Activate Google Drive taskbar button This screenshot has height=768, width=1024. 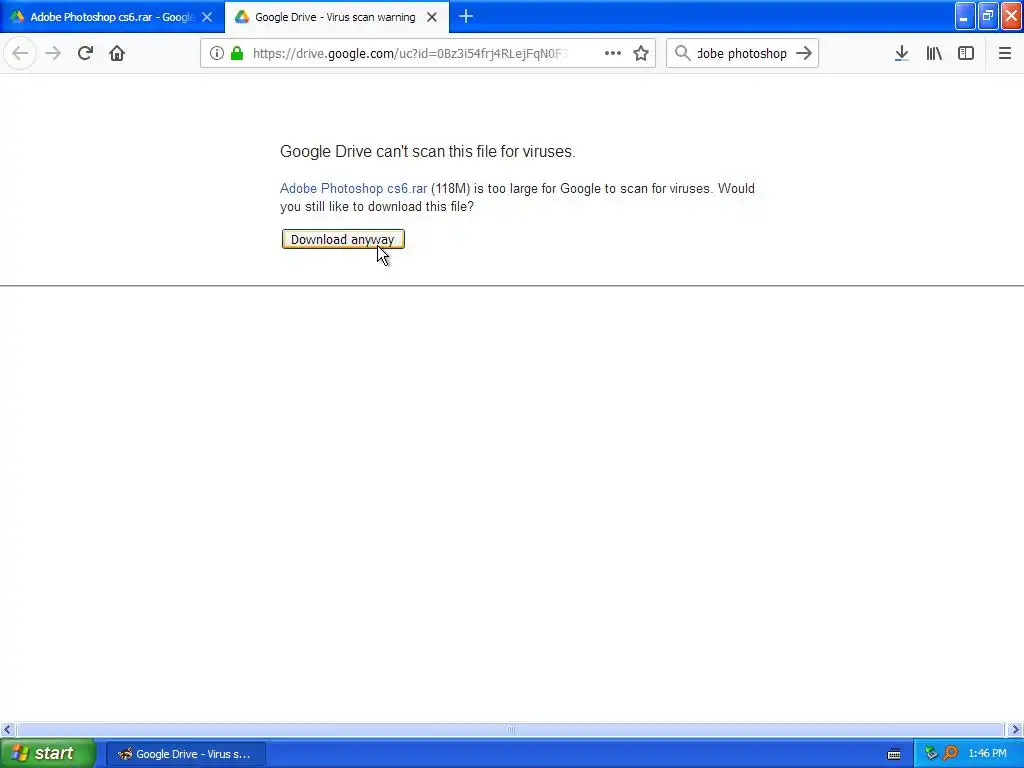click(x=185, y=754)
